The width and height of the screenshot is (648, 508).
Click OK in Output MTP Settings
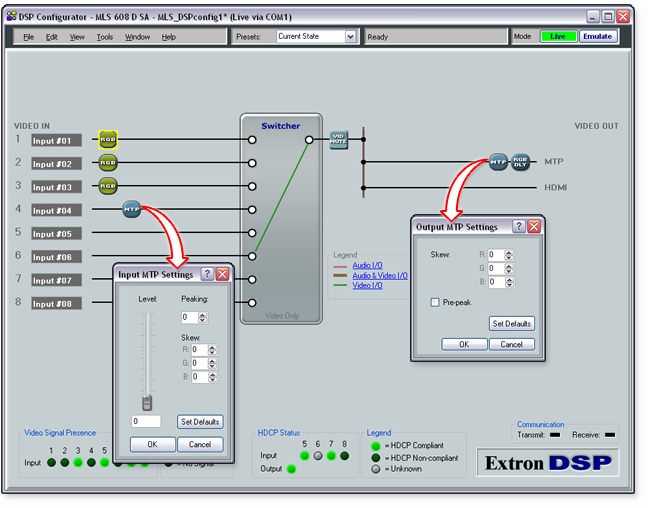click(464, 344)
